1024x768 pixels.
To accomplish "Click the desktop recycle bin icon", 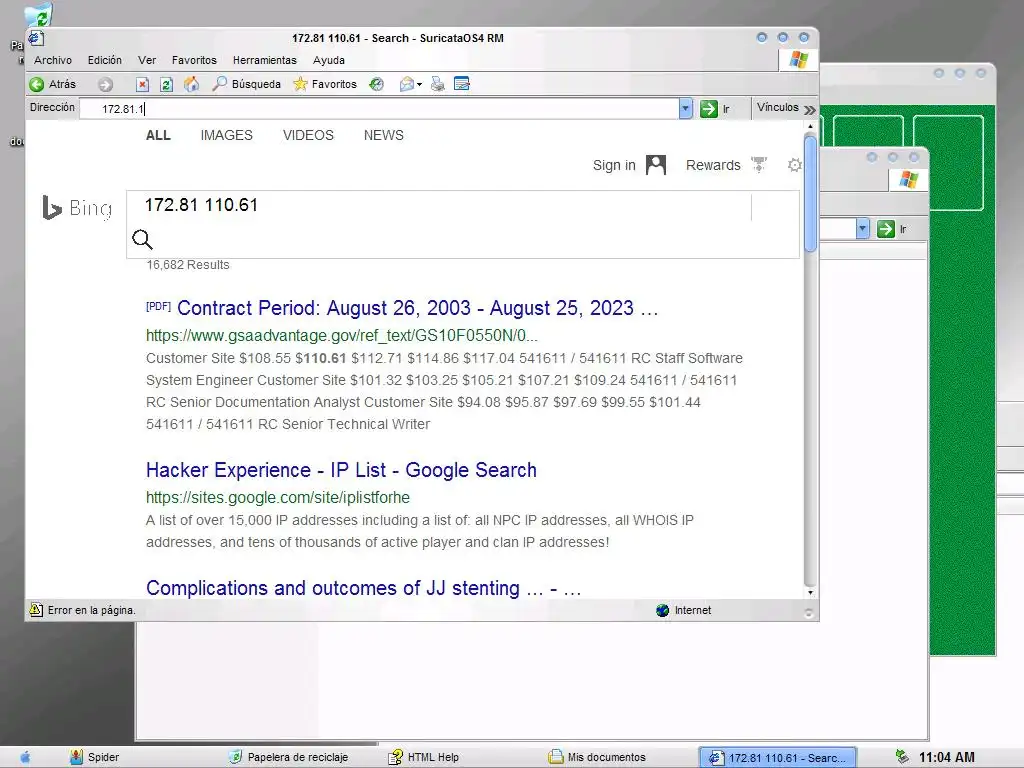I will (38, 16).
